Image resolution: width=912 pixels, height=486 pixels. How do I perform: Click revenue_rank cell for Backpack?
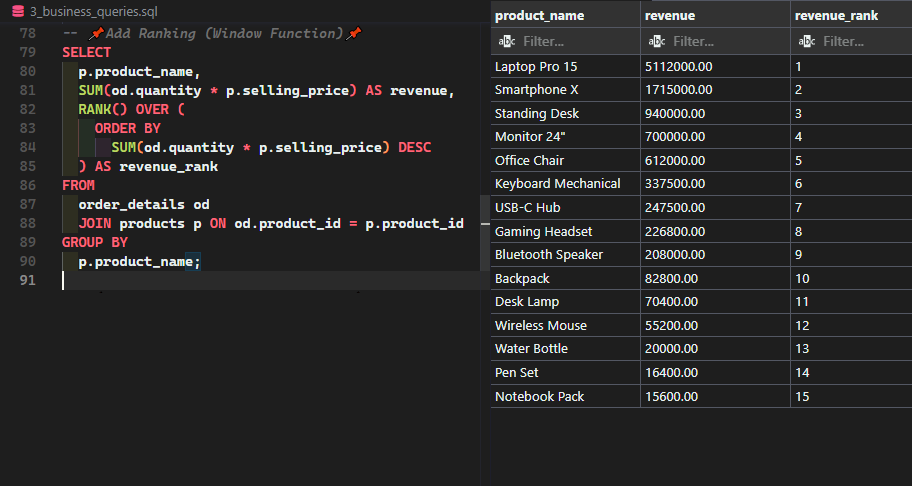(x=851, y=278)
